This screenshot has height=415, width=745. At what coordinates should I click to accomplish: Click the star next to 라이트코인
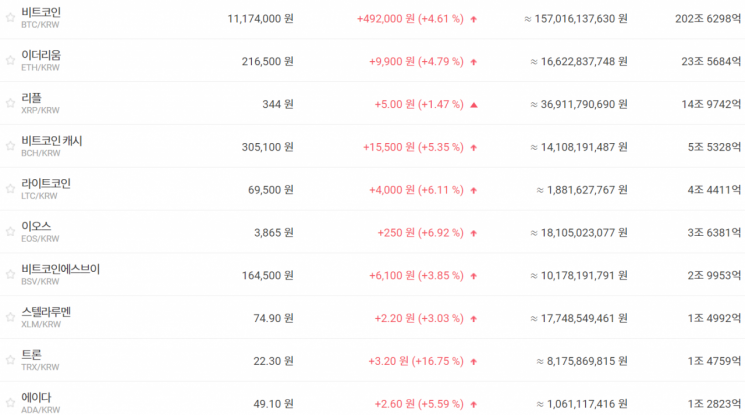(11, 189)
